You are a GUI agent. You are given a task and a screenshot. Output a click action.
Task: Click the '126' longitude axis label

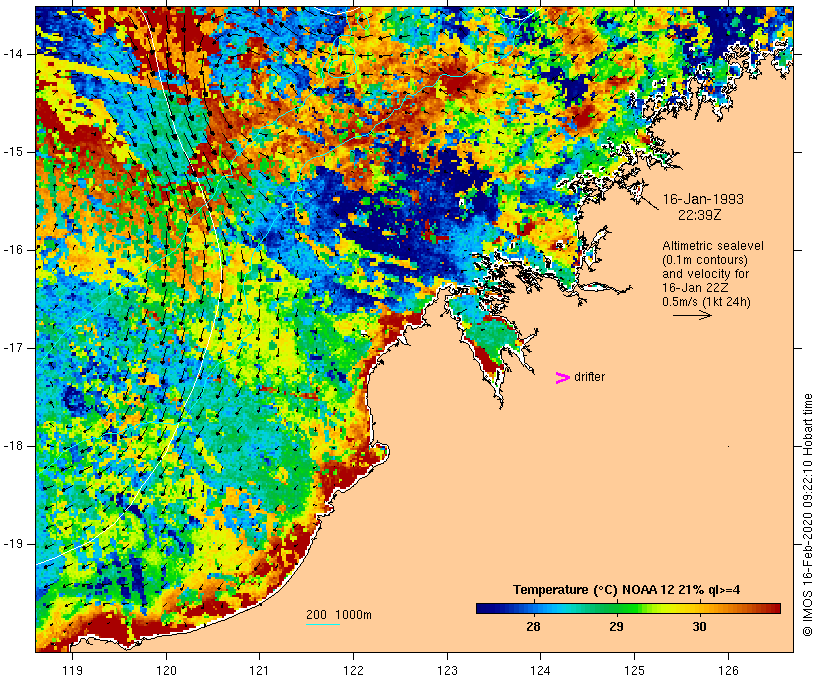728,670
